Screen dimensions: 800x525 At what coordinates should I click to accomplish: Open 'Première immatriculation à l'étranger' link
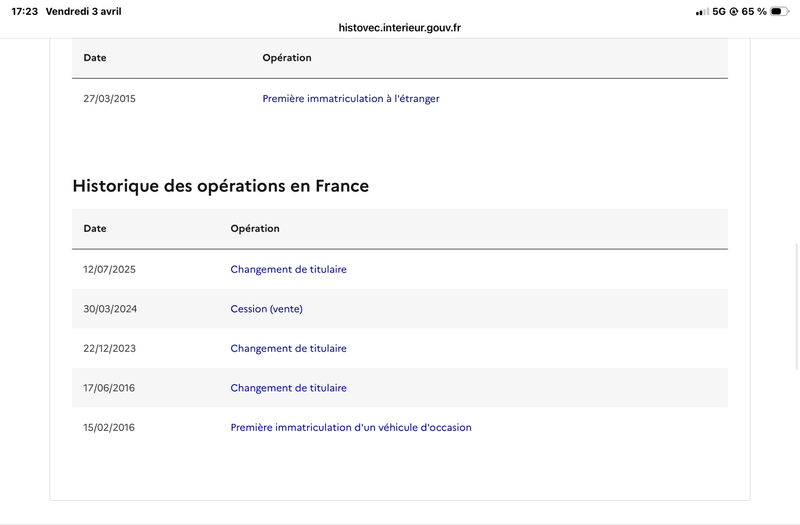(x=350, y=99)
